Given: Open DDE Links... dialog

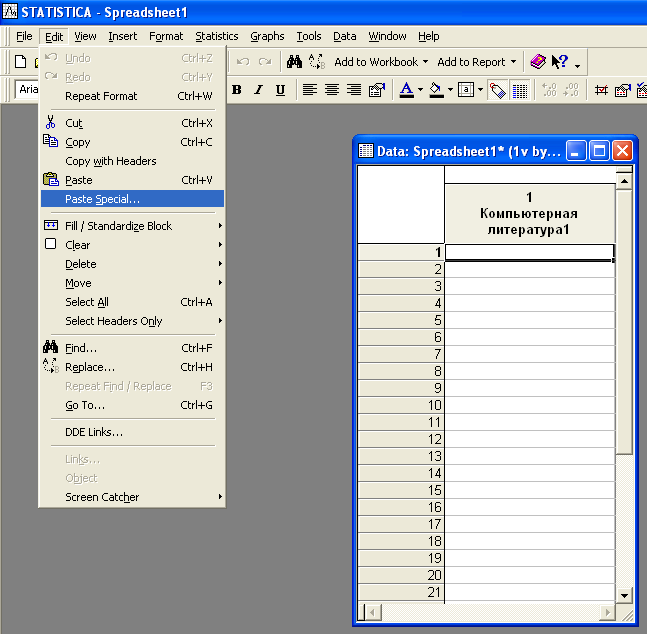Looking at the screenshot, I should pyautogui.click(x=132, y=432).
